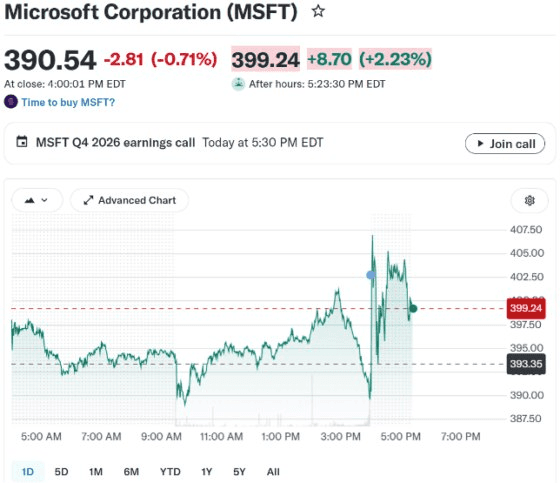Open chart type dropdown
Image resolution: width=560 pixels, height=483 pixels.
click(37, 200)
